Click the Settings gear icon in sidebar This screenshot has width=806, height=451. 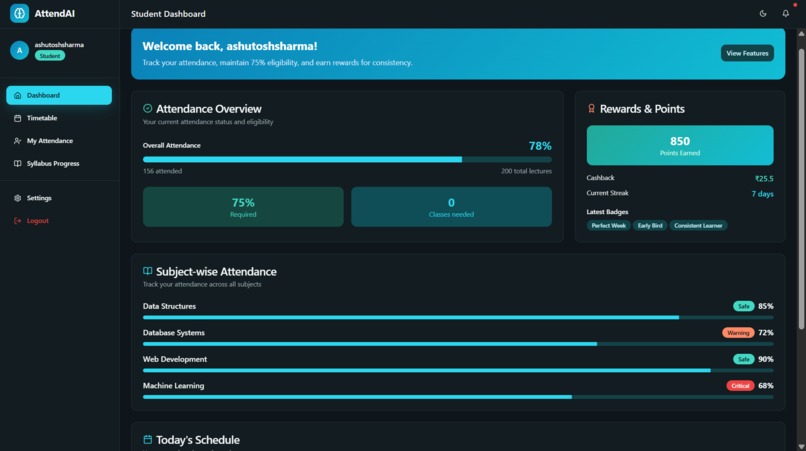(x=17, y=198)
